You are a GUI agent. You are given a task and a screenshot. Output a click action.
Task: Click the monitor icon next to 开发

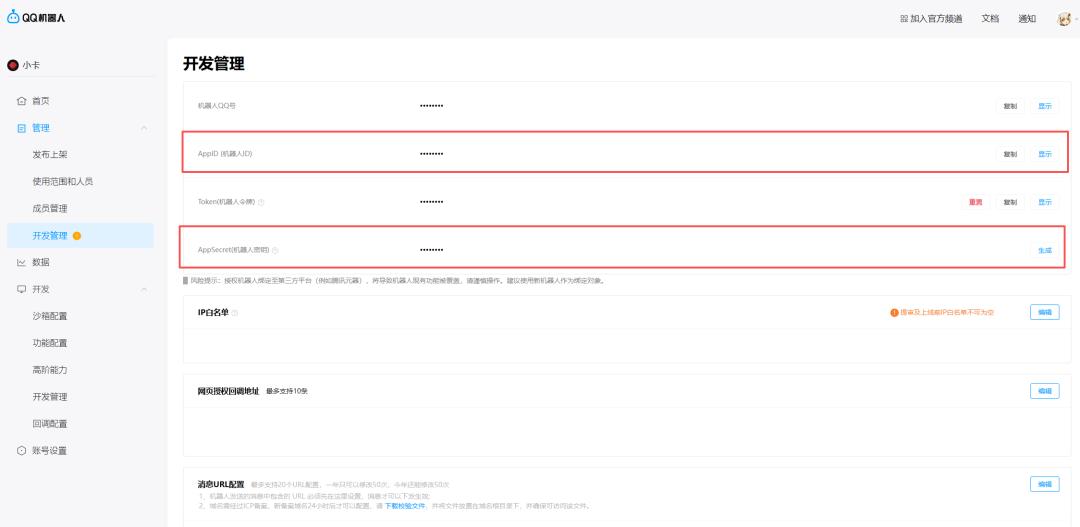point(21,289)
